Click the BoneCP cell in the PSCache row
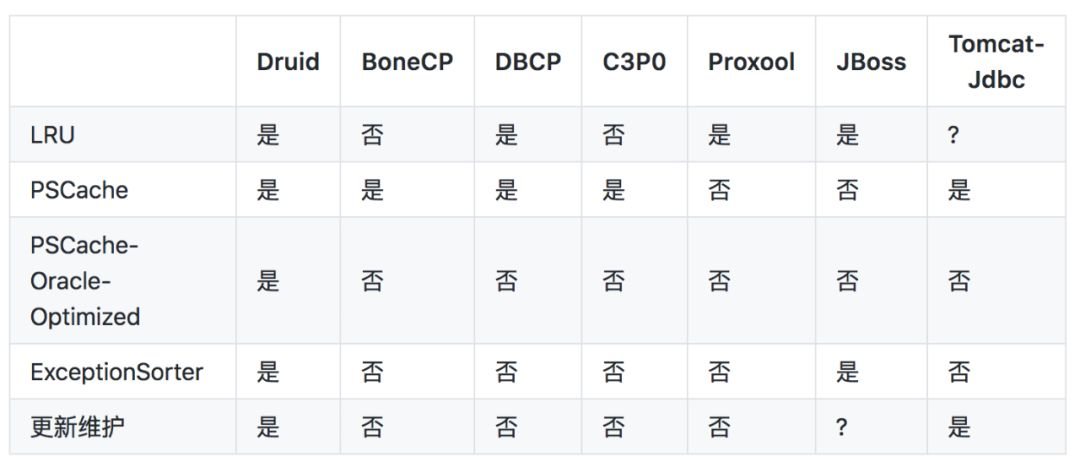1080x462 pixels. coord(373,190)
